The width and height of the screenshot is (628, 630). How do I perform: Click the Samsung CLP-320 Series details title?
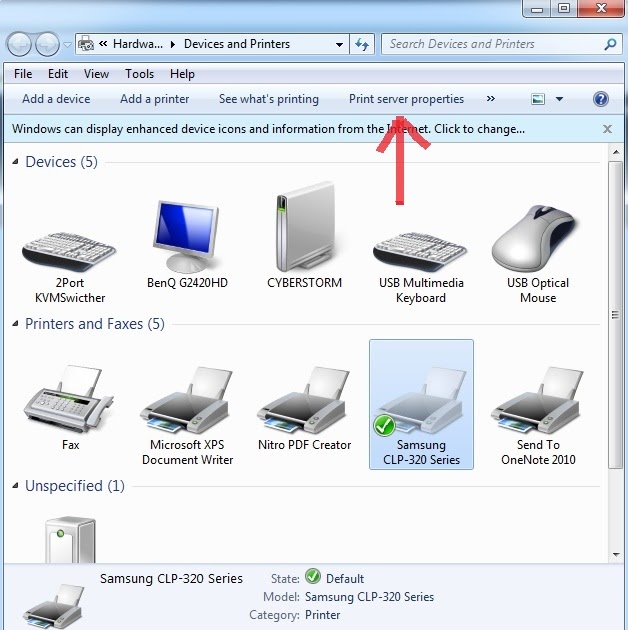pos(171,578)
